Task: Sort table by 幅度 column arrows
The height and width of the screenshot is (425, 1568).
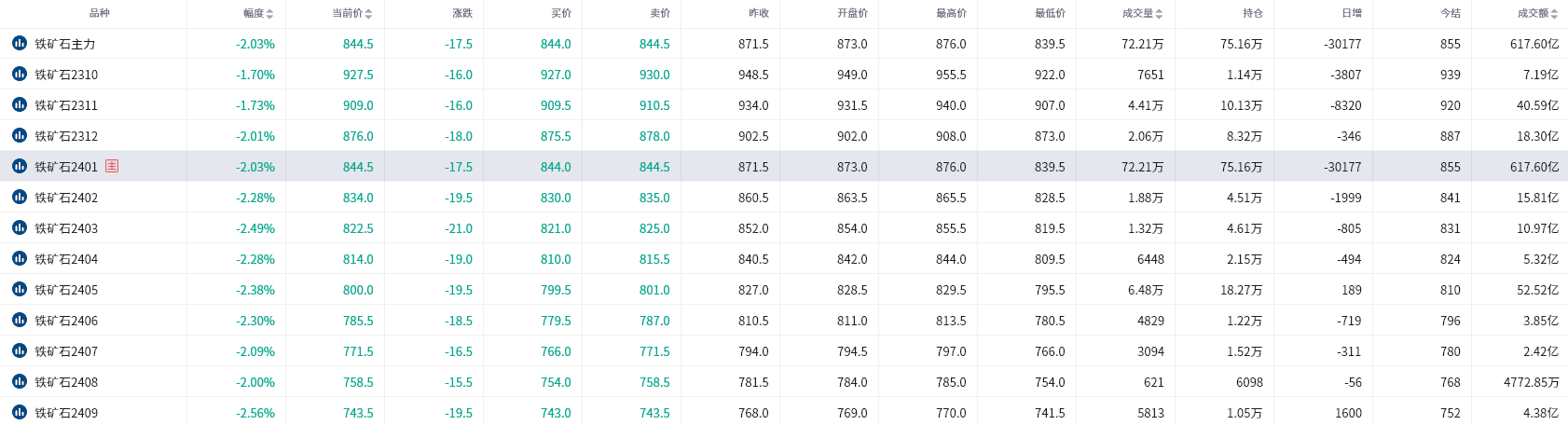Action: pos(270,14)
